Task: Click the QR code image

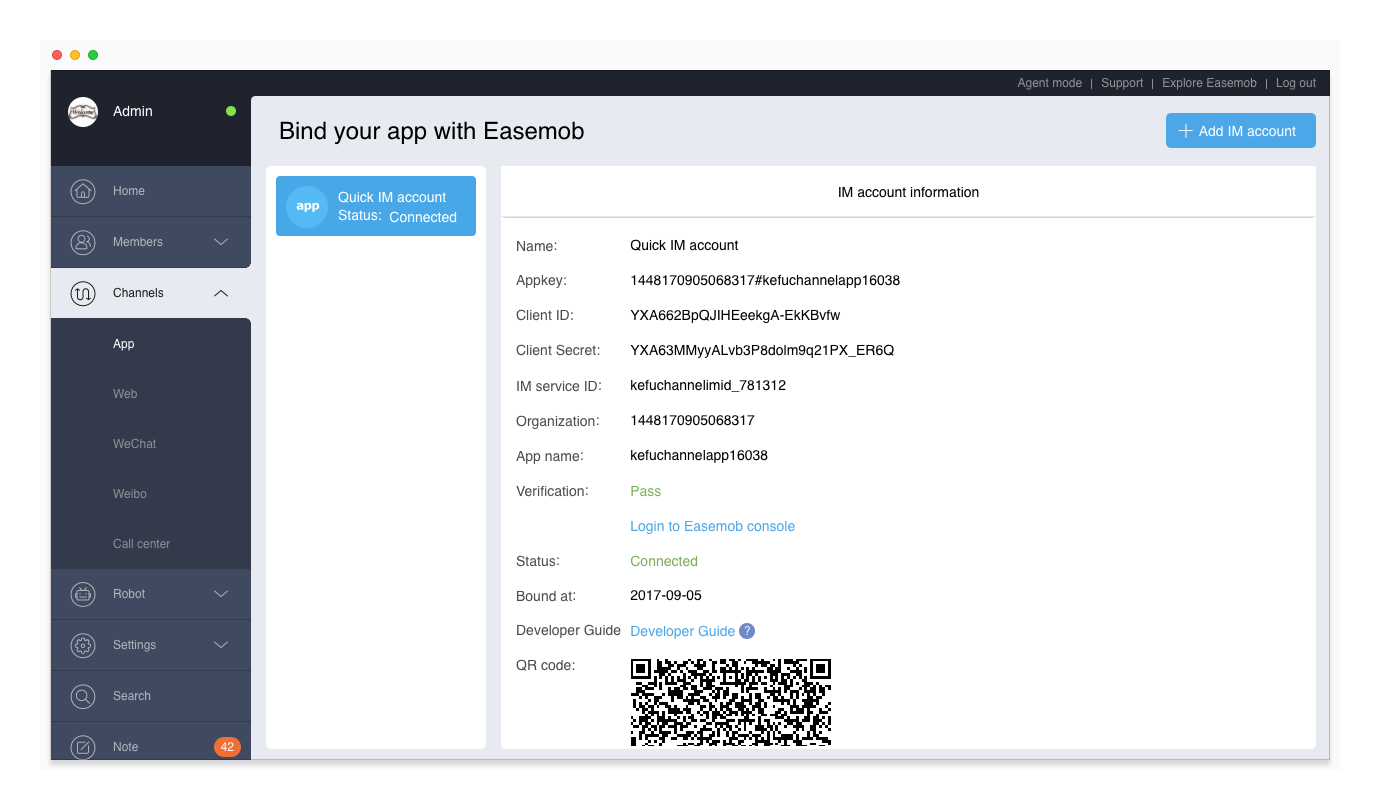Action: point(731,702)
